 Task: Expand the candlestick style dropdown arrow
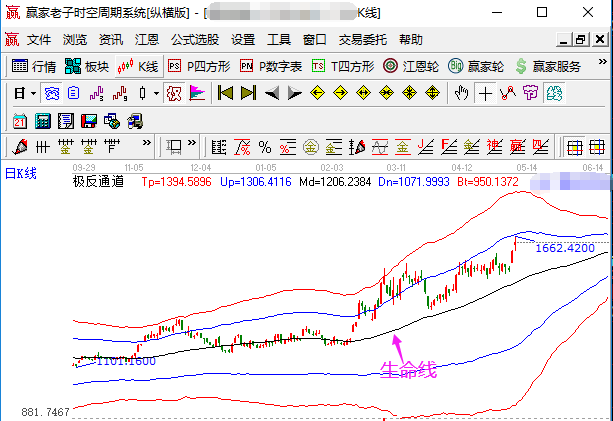tap(155, 93)
